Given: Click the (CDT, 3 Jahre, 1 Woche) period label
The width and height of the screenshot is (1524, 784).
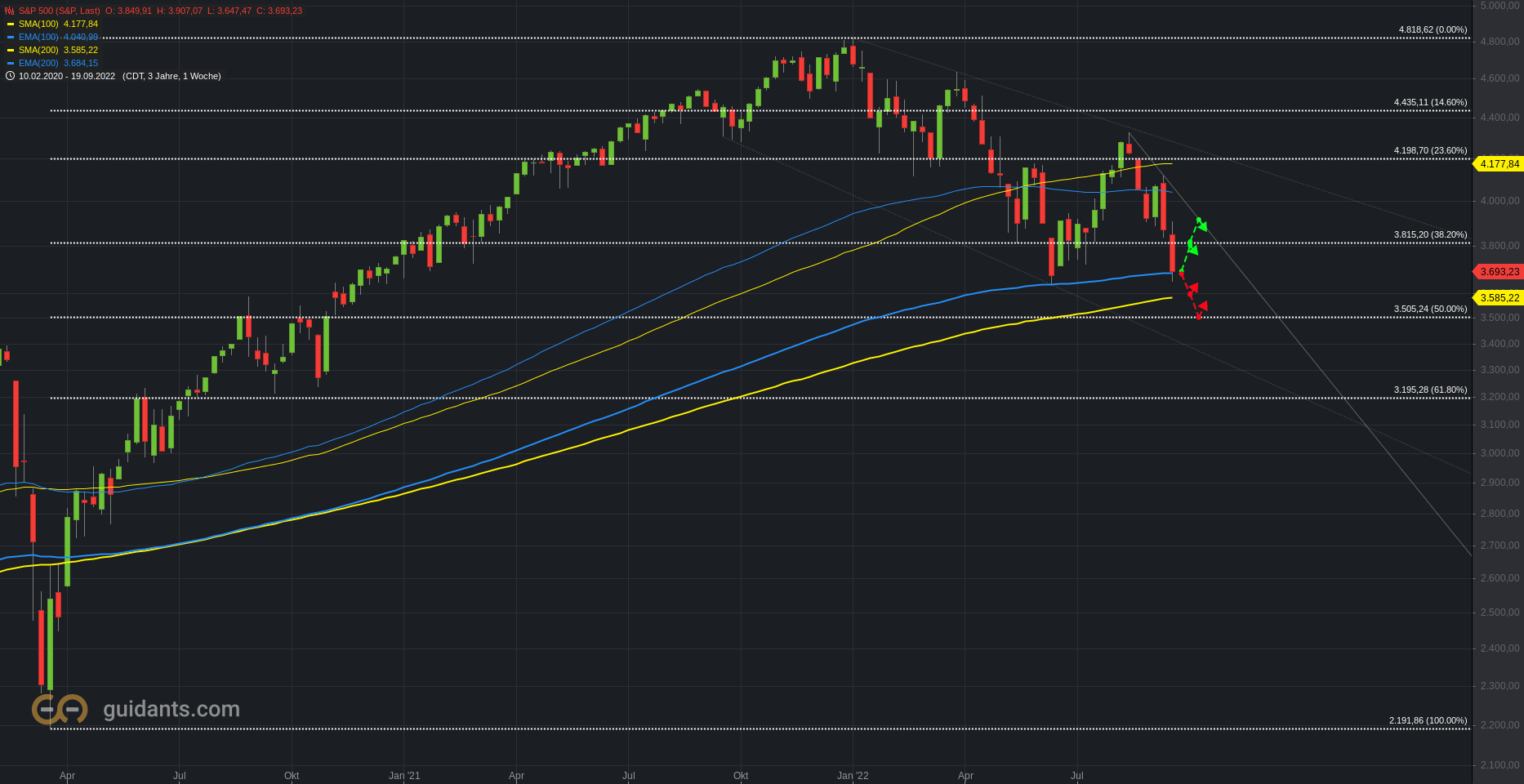Looking at the screenshot, I should (x=172, y=76).
